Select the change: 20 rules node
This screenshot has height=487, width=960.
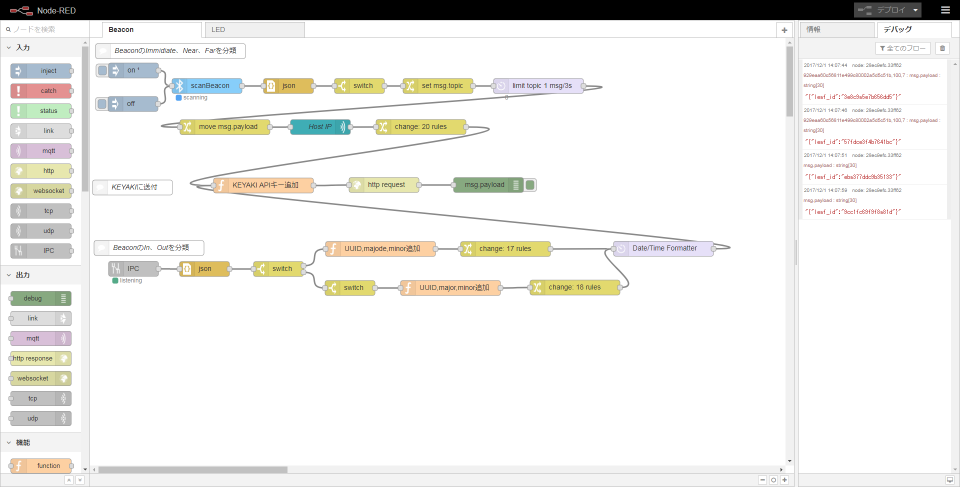pyautogui.click(x=421, y=127)
